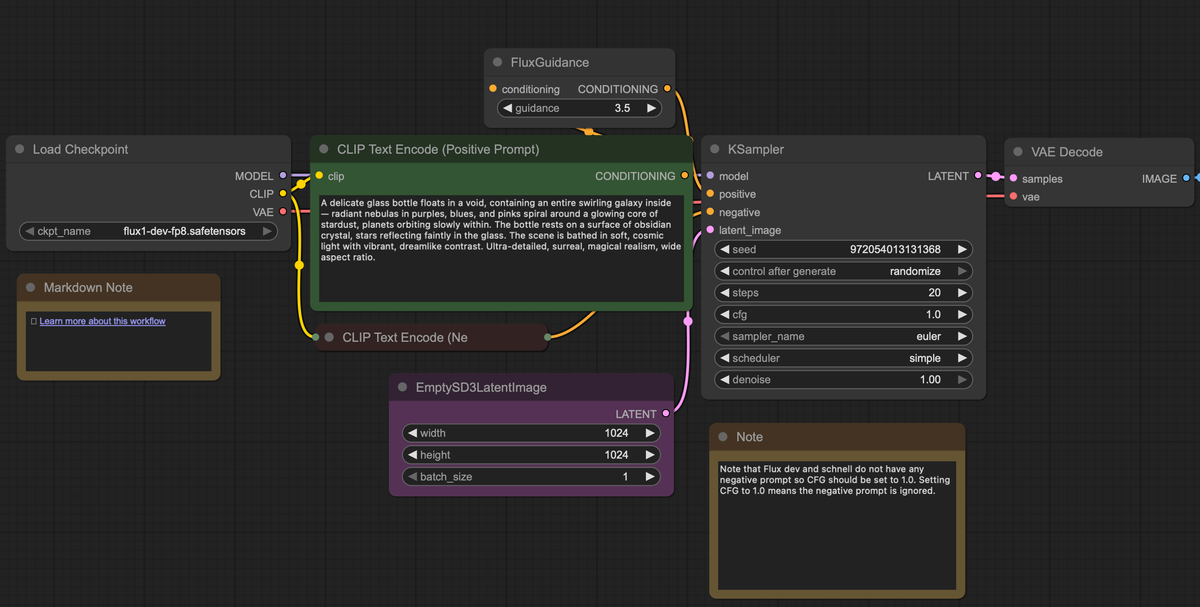Cycle scheduler backward with left arrow
1200x607 pixels.
pyautogui.click(x=724, y=358)
